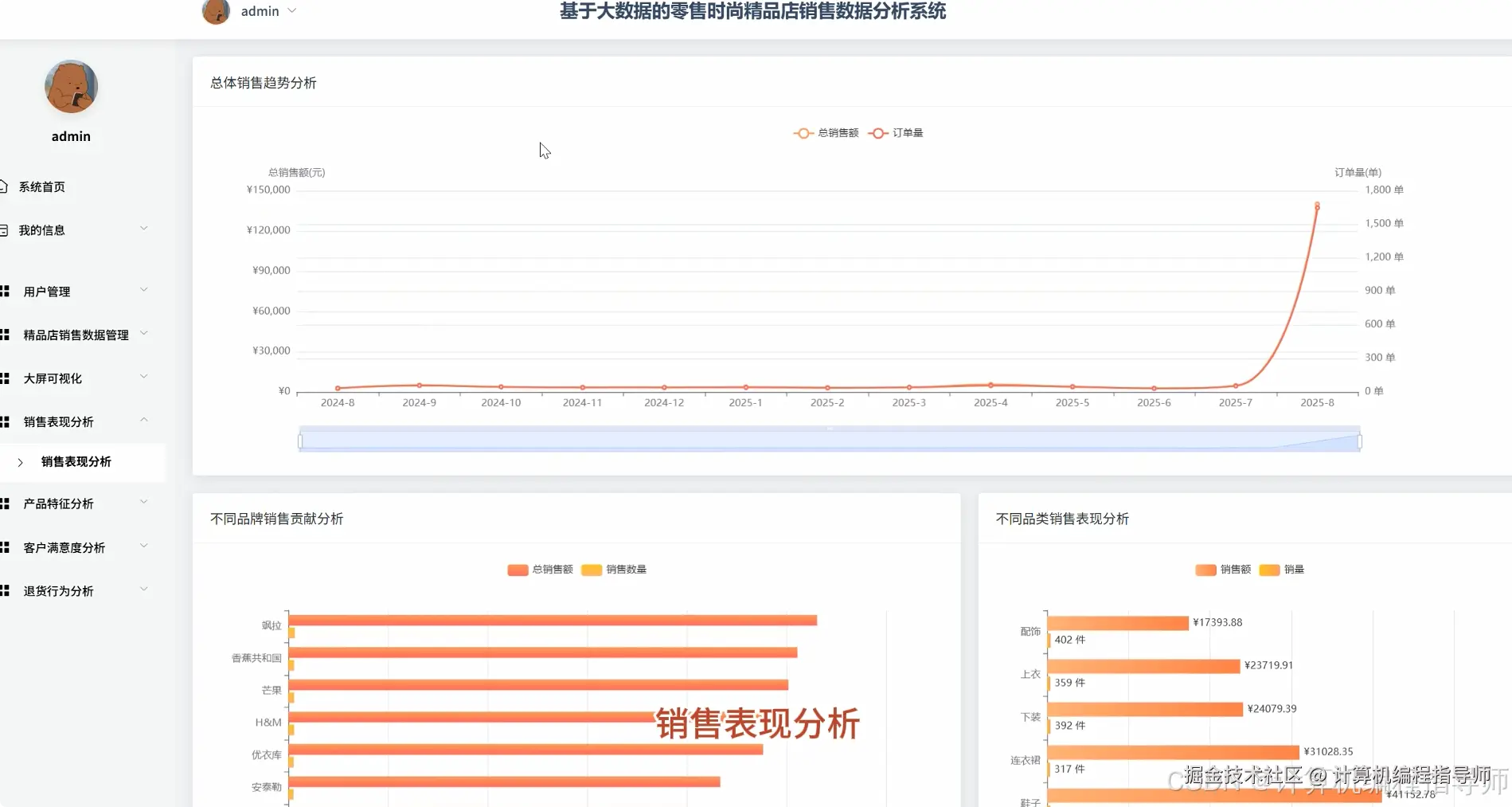Toggle 销售额 legend in category chart

1223,570
